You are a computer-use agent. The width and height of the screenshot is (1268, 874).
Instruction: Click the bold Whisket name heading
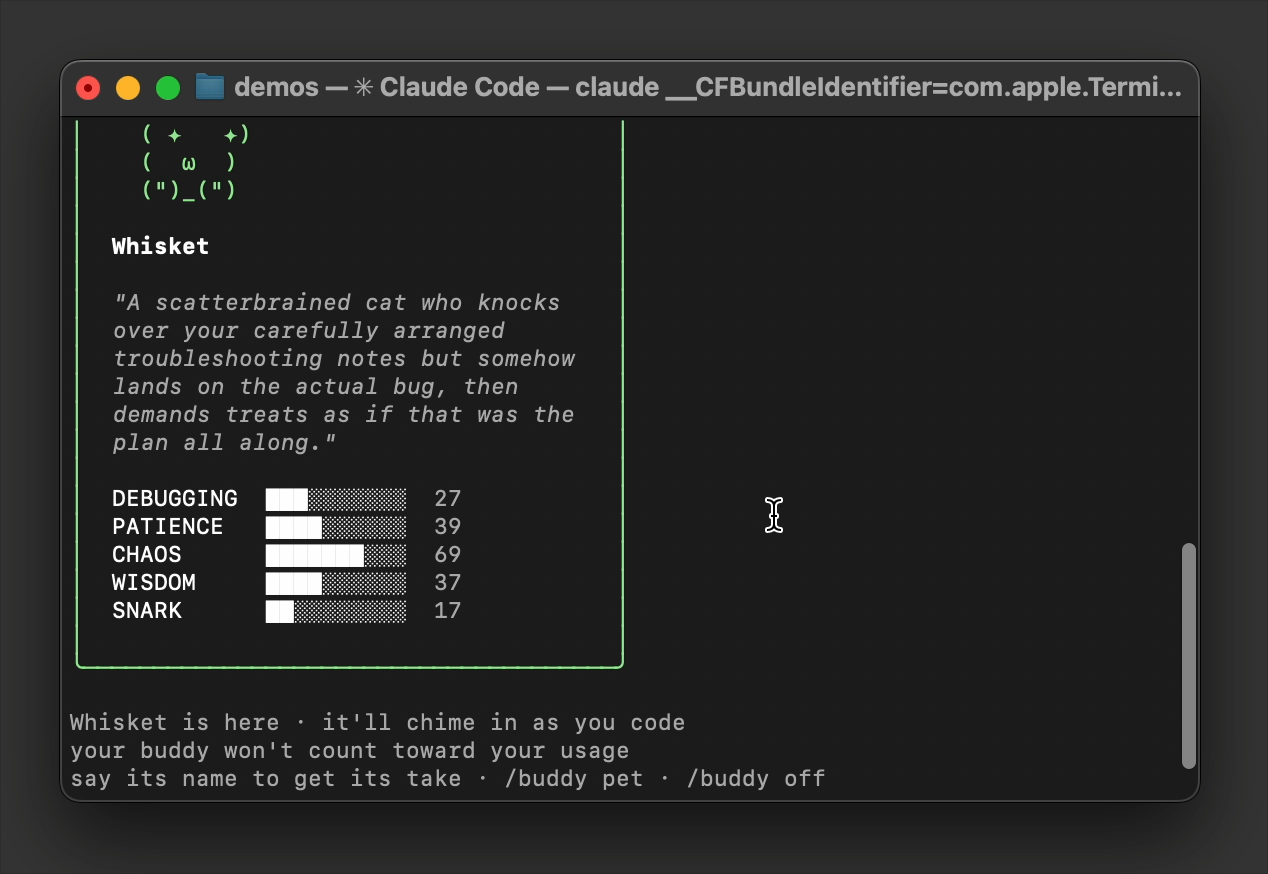pyautogui.click(x=160, y=247)
